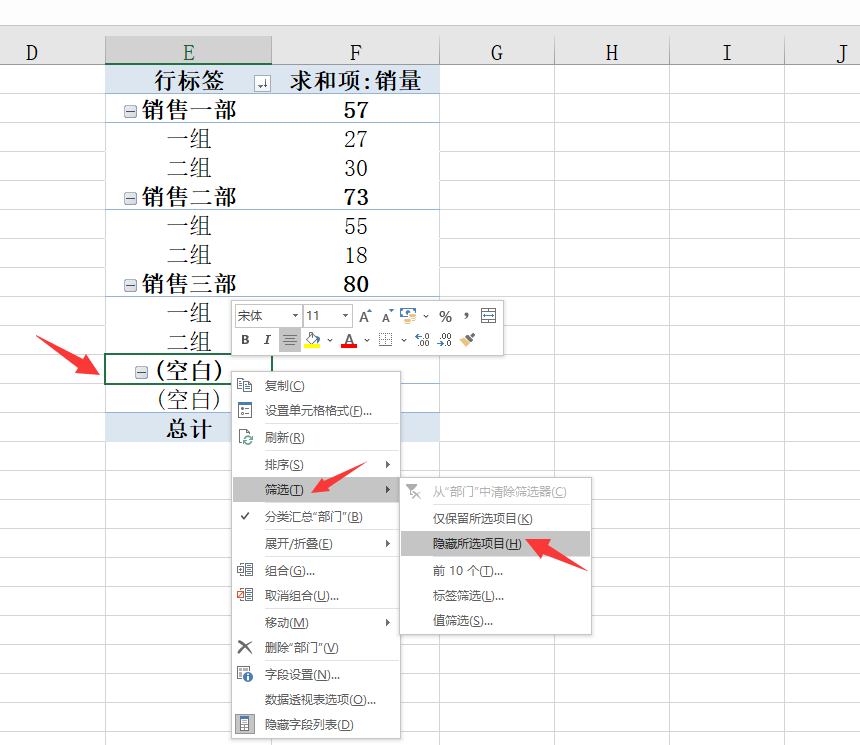Choose 前 10 个(T) filter
Viewport: 860px width, 745px height.
click(495, 571)
